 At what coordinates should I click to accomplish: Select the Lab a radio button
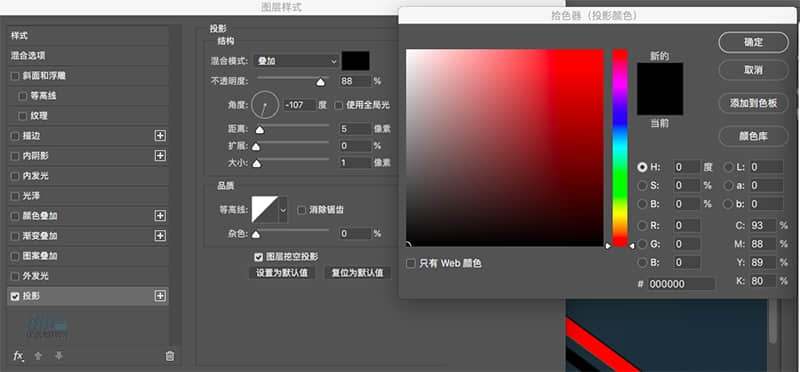(x=729, y=185)
